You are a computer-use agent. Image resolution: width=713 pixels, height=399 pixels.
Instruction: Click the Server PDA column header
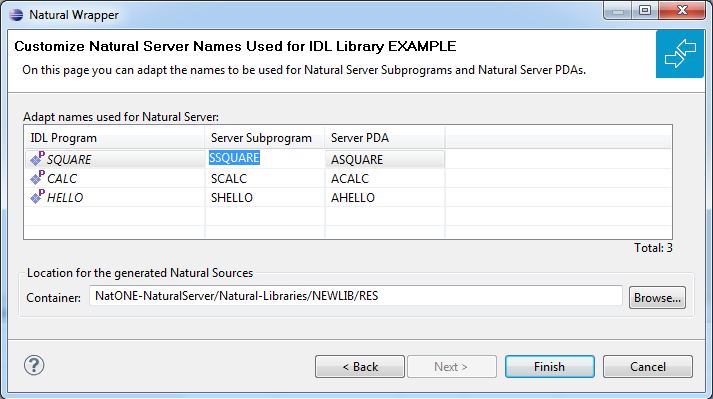coord(385,138)
